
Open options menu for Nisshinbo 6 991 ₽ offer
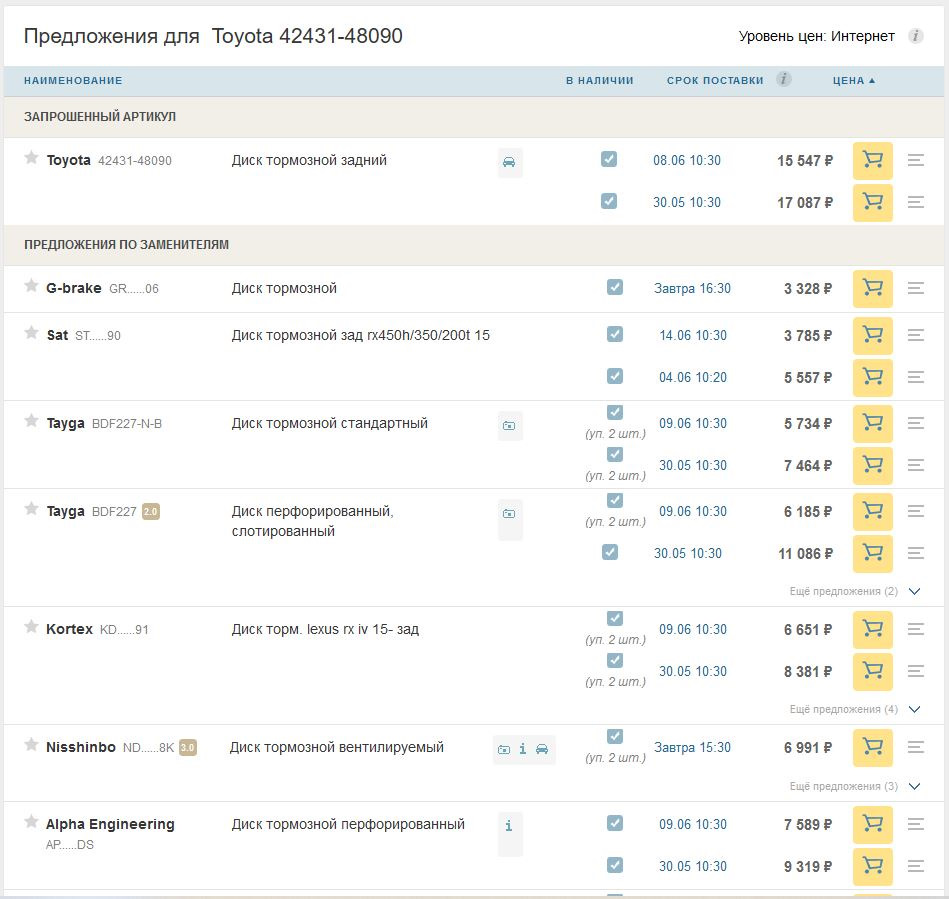point(915,748)
